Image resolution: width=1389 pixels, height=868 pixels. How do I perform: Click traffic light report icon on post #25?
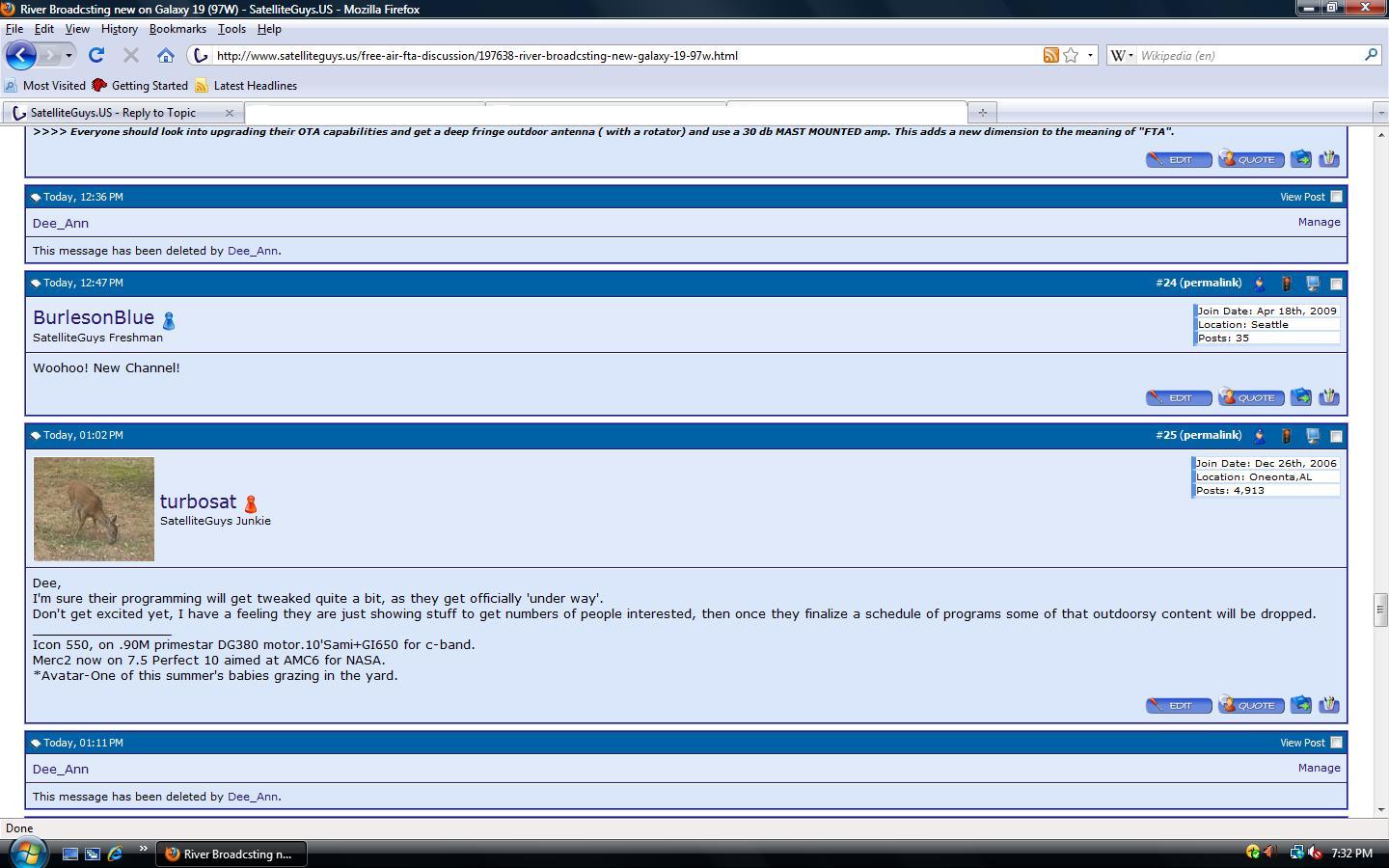tap(1286, 436)
